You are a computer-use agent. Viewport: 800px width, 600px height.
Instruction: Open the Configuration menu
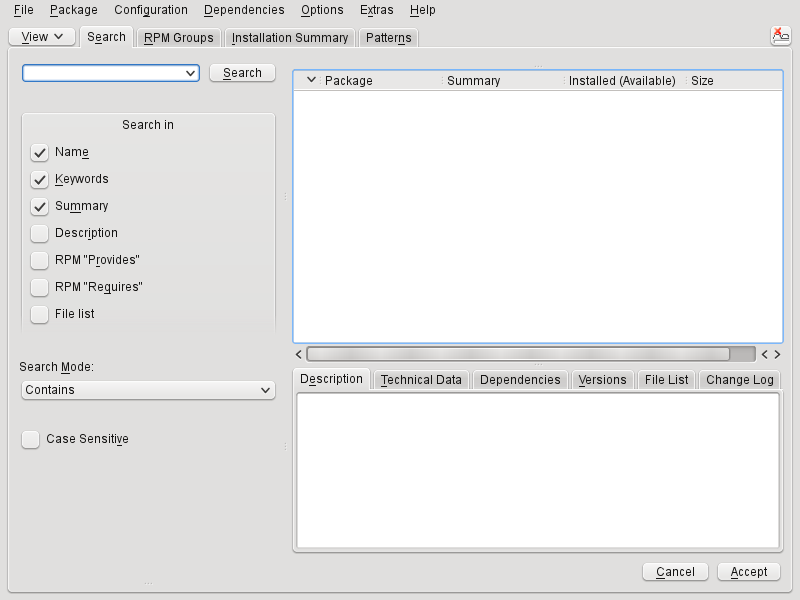click(x=150, y=10)
